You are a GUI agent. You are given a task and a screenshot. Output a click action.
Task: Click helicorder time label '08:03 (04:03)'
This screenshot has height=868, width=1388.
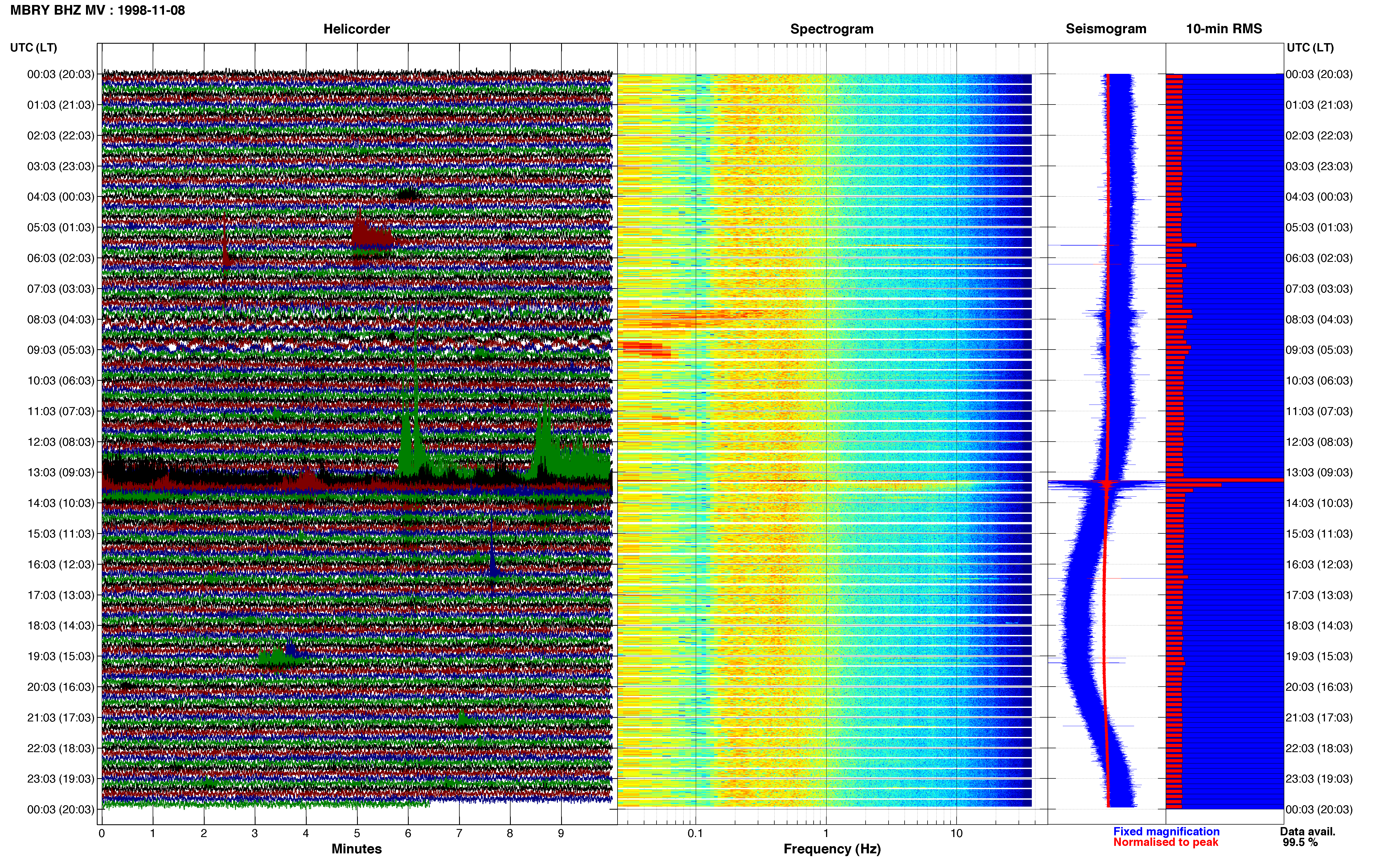61,319
